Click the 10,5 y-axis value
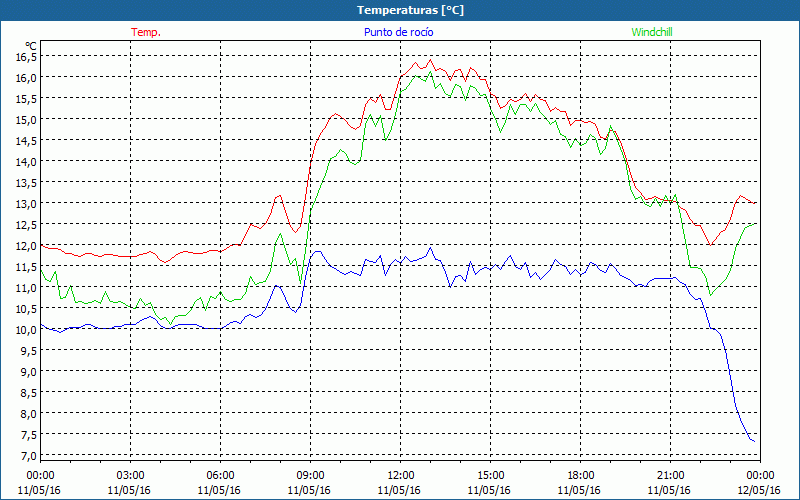This screenshot has height=500, width=800. tap(27, 309)
